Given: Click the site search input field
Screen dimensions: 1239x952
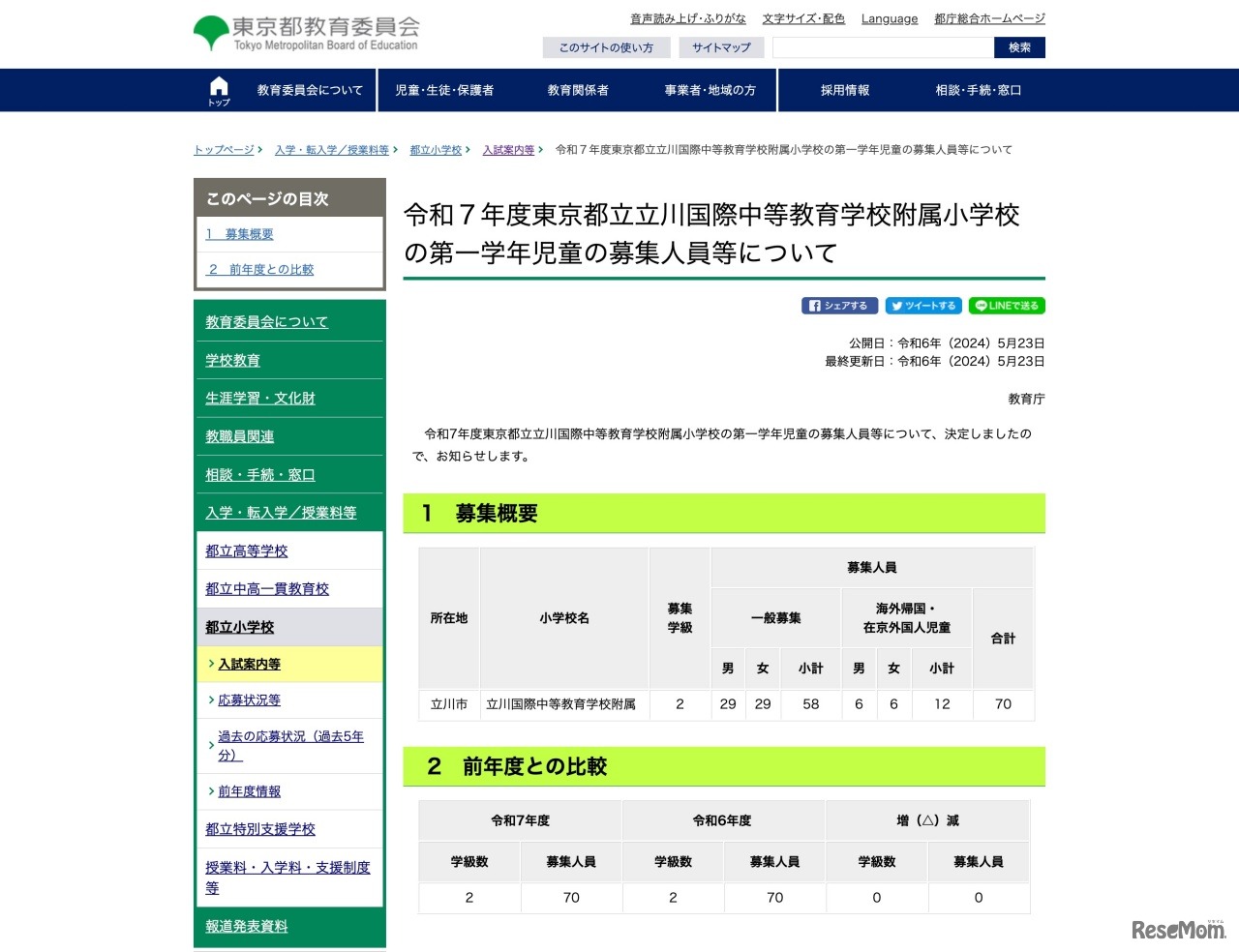Looking at the screenshot, I should pyautogui.click(x=883, y=47).
